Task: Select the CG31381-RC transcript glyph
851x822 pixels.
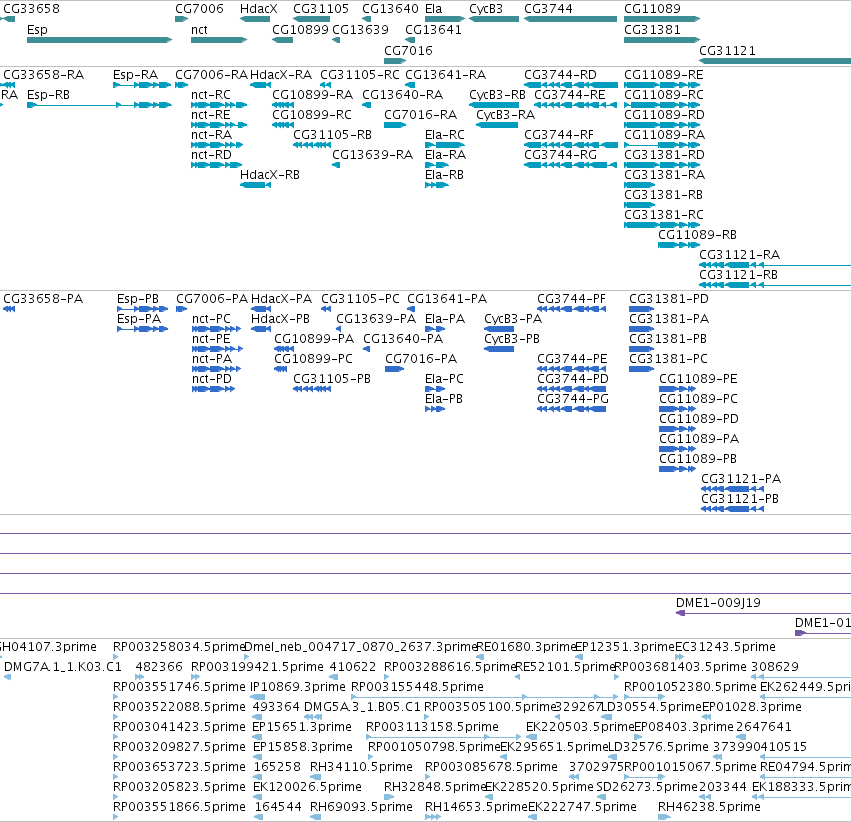Action: point(662,225)
